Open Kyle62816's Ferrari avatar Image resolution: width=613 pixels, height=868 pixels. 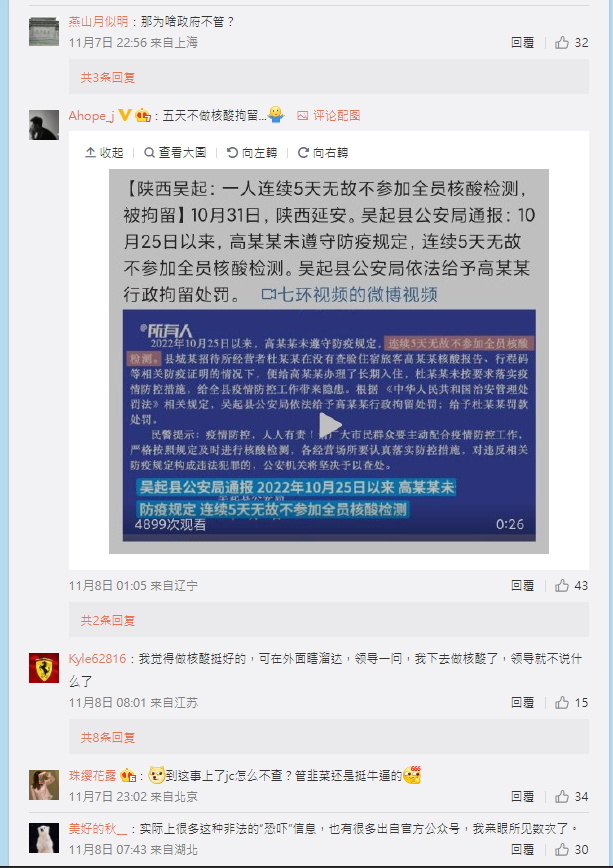click(44, 668)
